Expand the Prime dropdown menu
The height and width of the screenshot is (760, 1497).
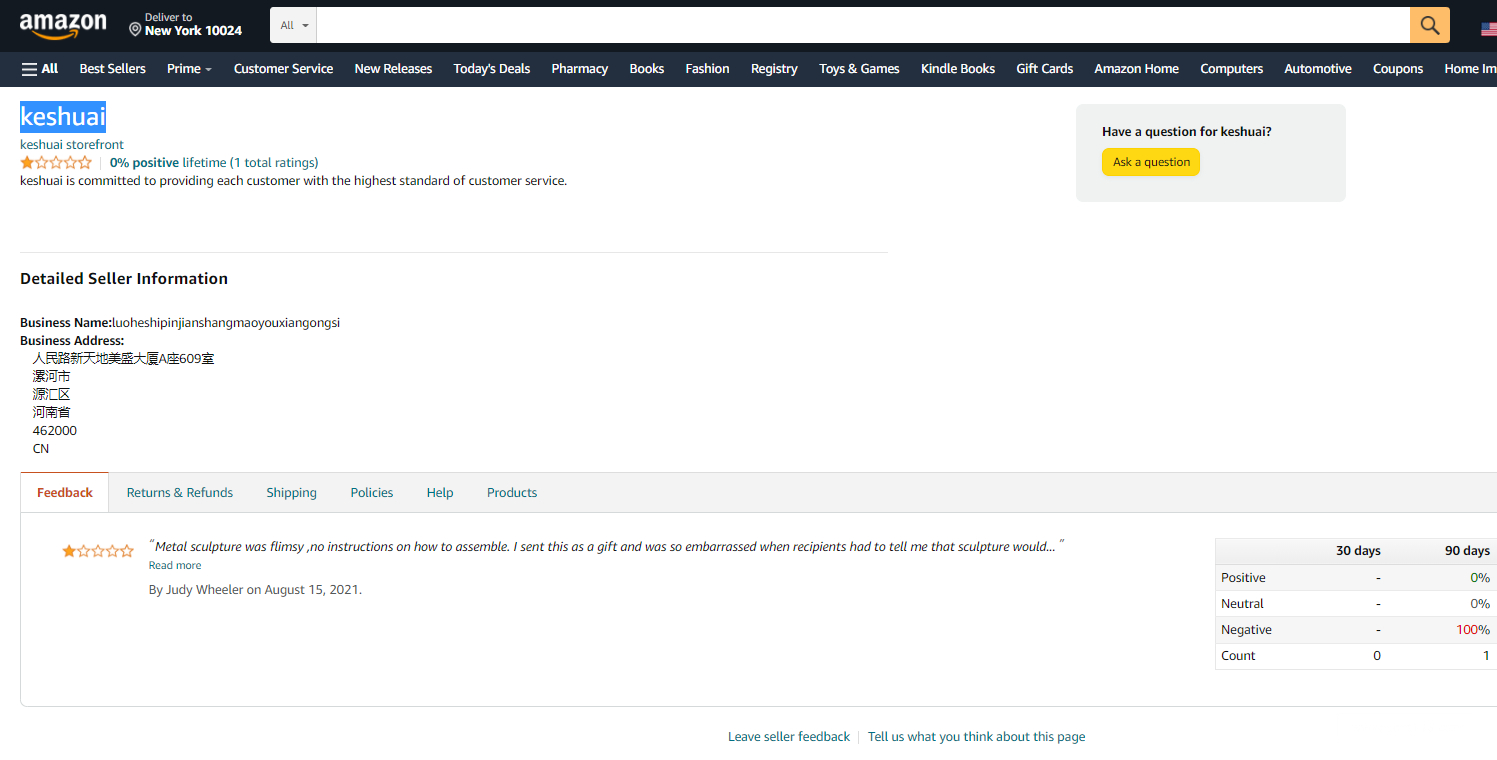189,69
